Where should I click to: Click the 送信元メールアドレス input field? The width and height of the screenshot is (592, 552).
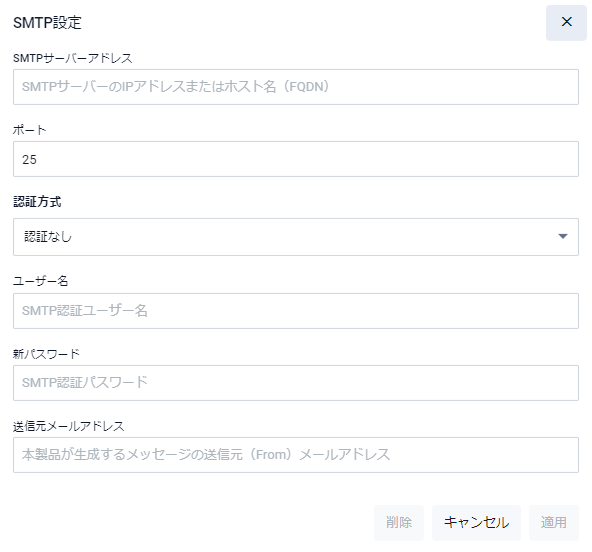(296, 455)
